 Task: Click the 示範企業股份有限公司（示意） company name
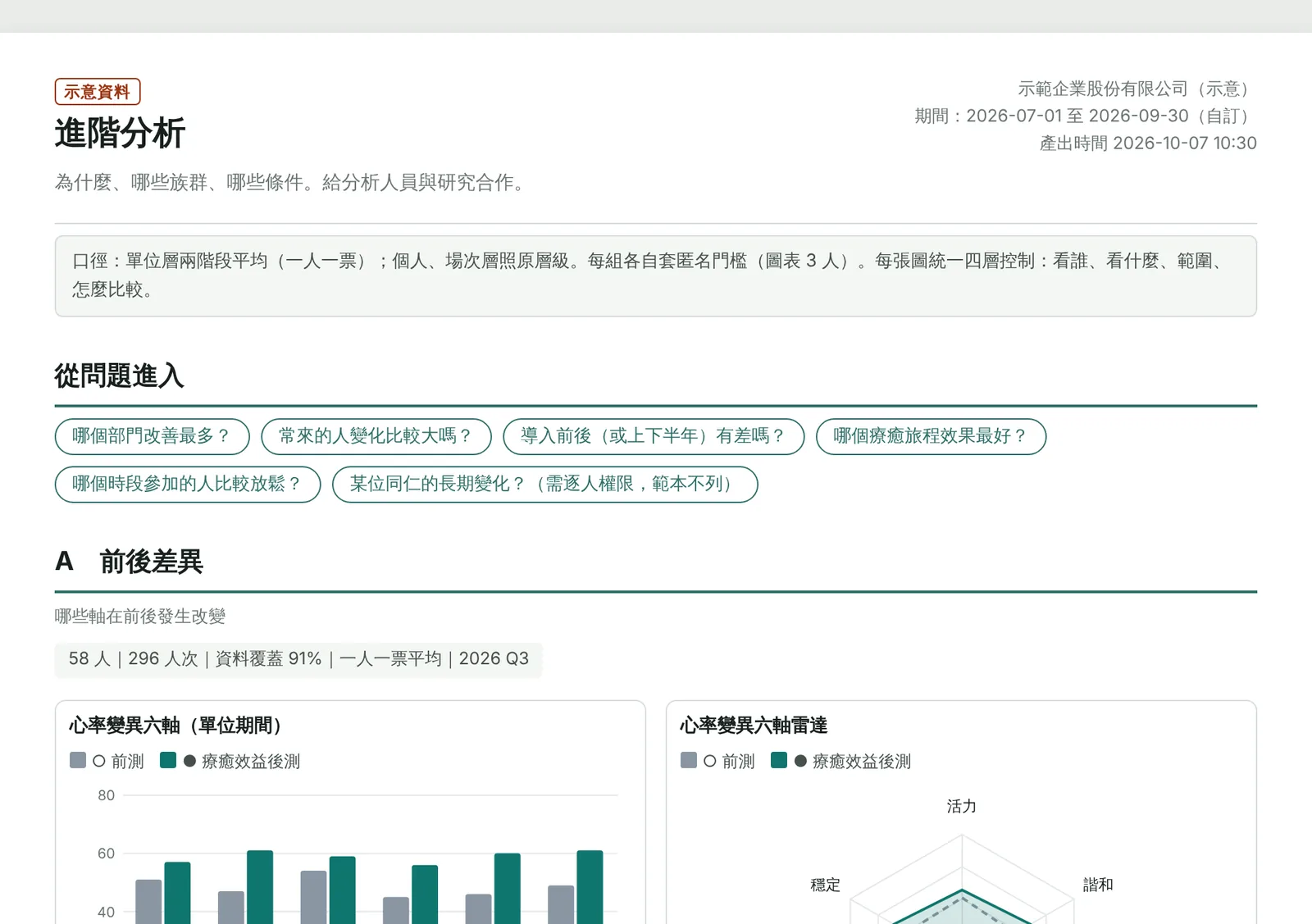[1137, 89]
